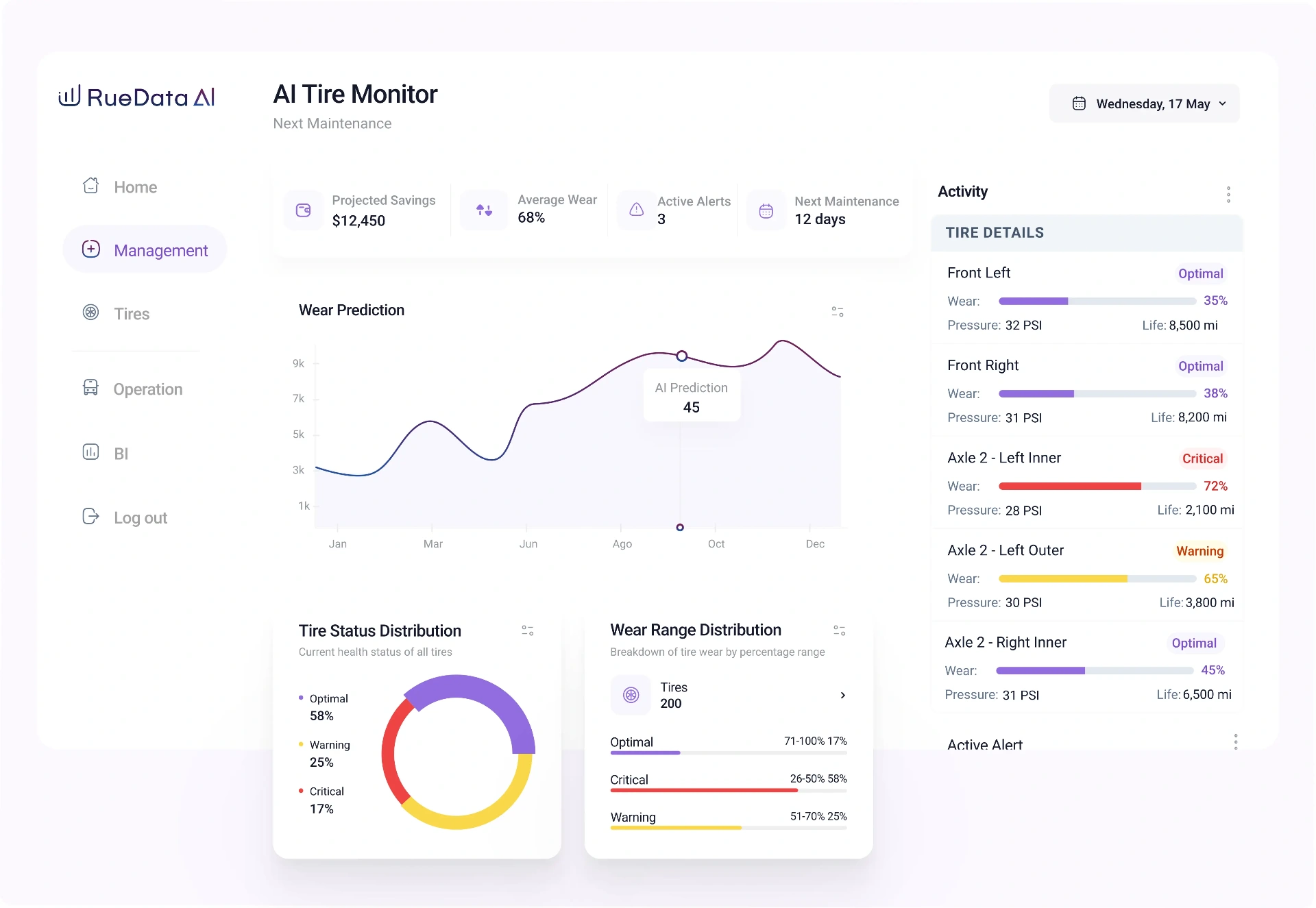Open the Wednesday, 17 May date dropdown
The width and height of the screenshot is (1316, 908).
pyautogui.click(x=1145, y=103)
